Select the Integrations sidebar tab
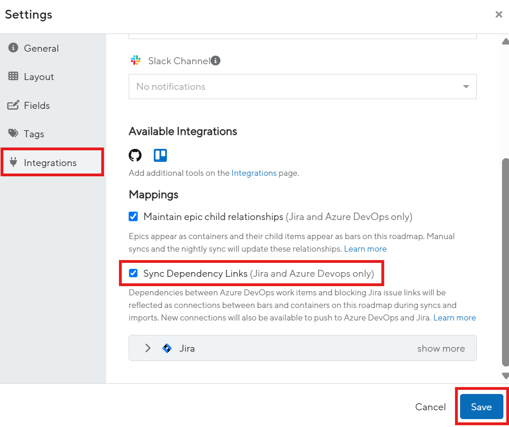509x427 pixels. pos(53,162)
